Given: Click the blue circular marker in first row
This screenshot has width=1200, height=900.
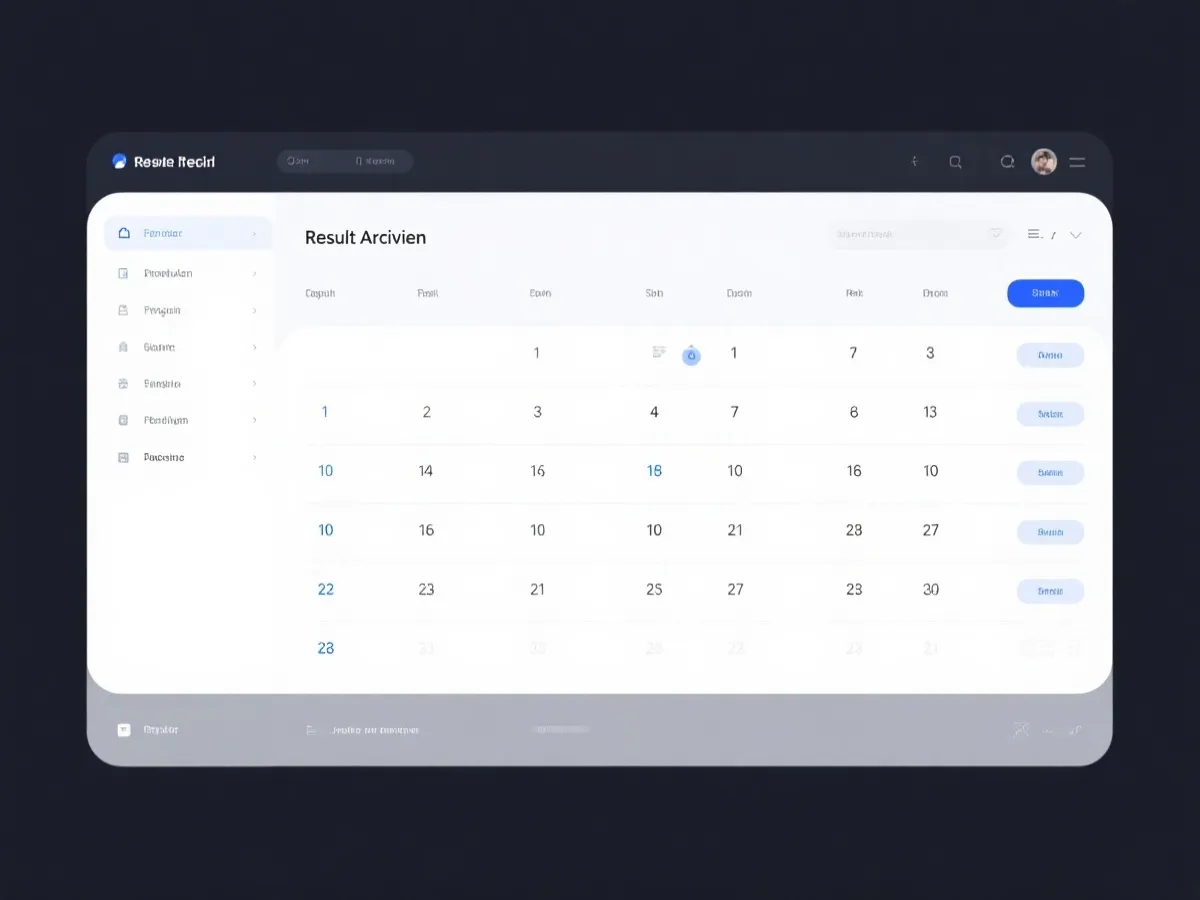Looking at the screenshot, I should click(691, 355).
